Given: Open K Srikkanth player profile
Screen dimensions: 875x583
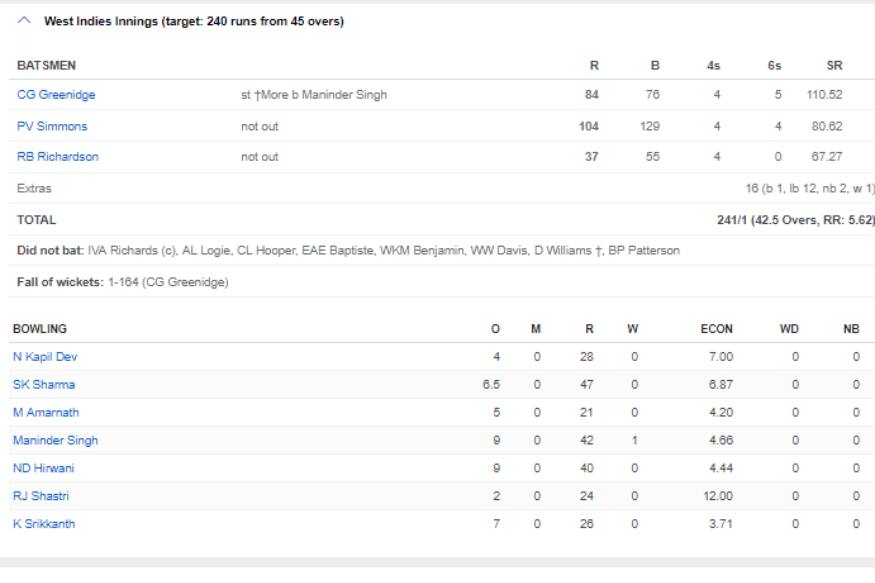Looking at the screenshot, I should 44,523.
